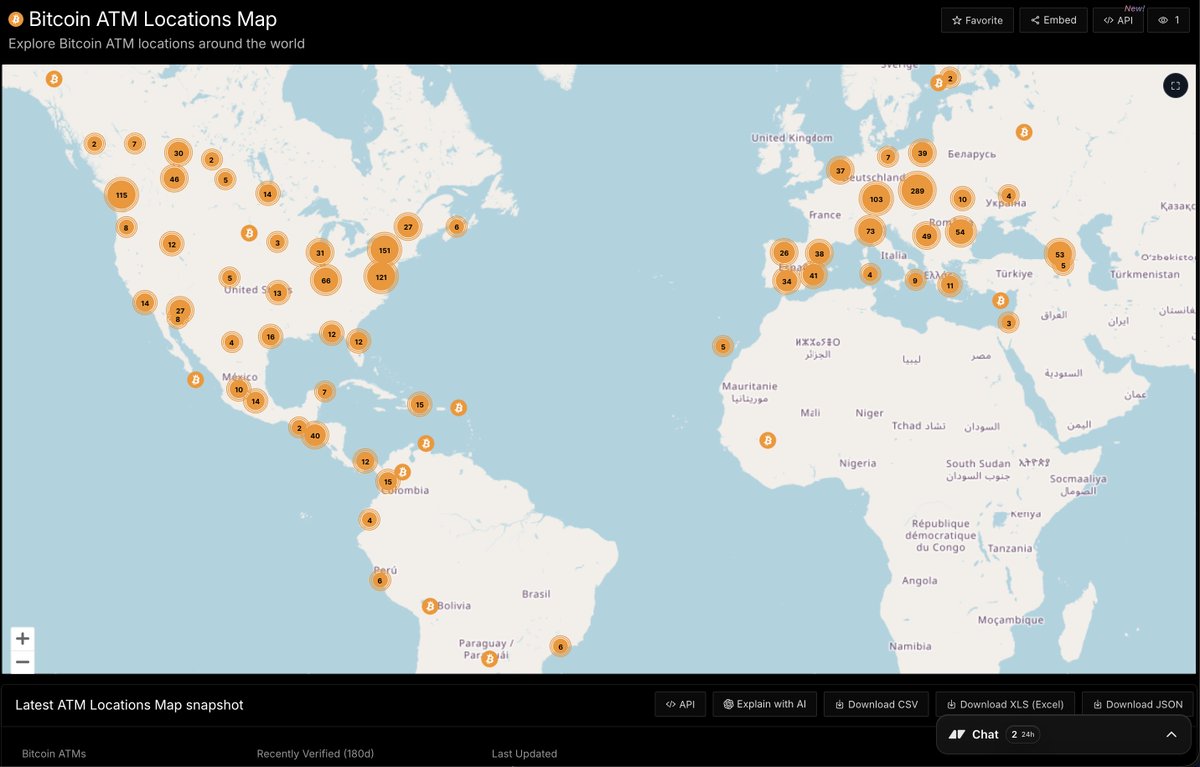Select the 30 cluster in western Canada

(x=178, y=153)
